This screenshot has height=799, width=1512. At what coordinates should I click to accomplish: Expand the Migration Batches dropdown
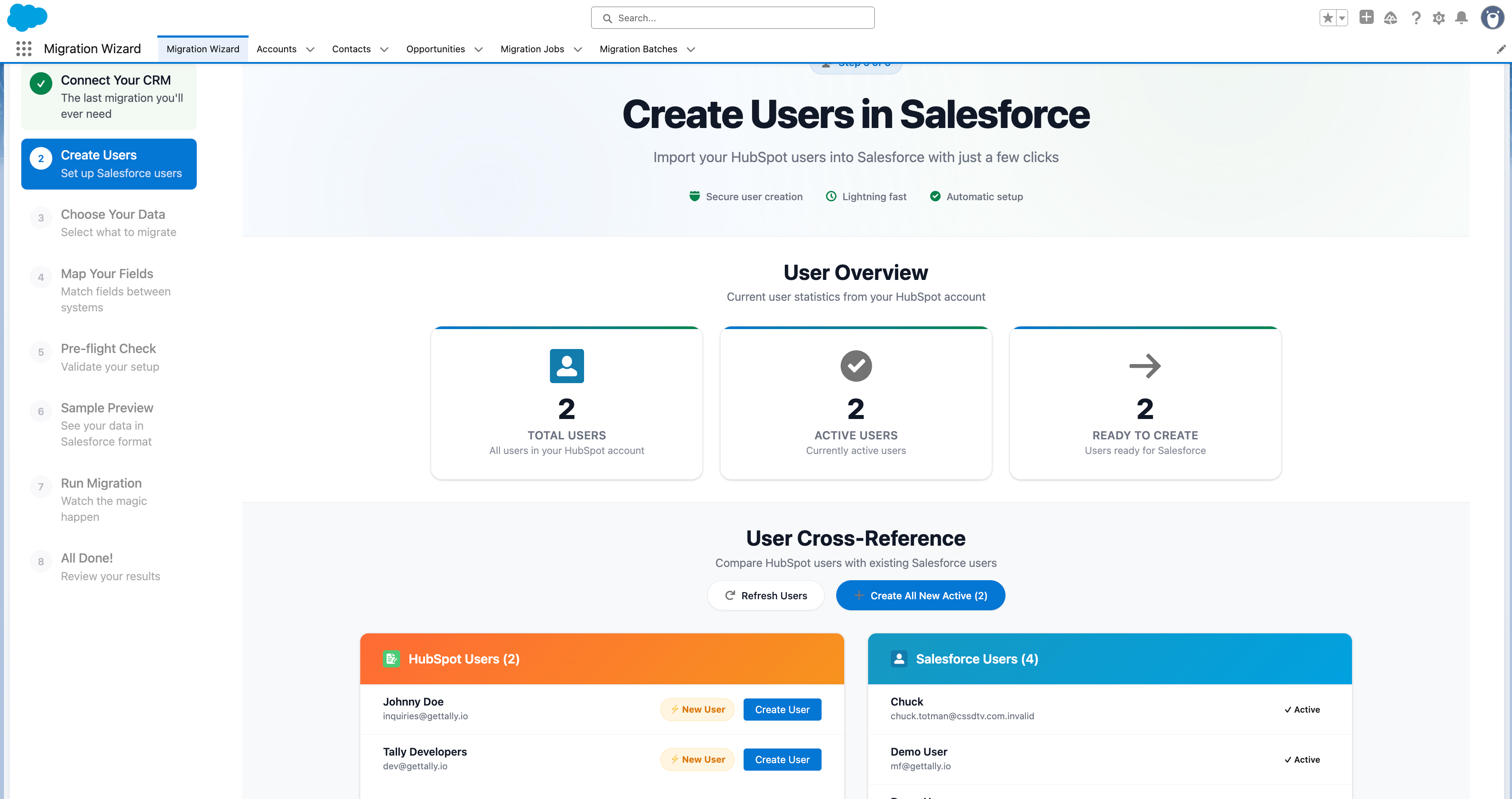pos(690,49)
